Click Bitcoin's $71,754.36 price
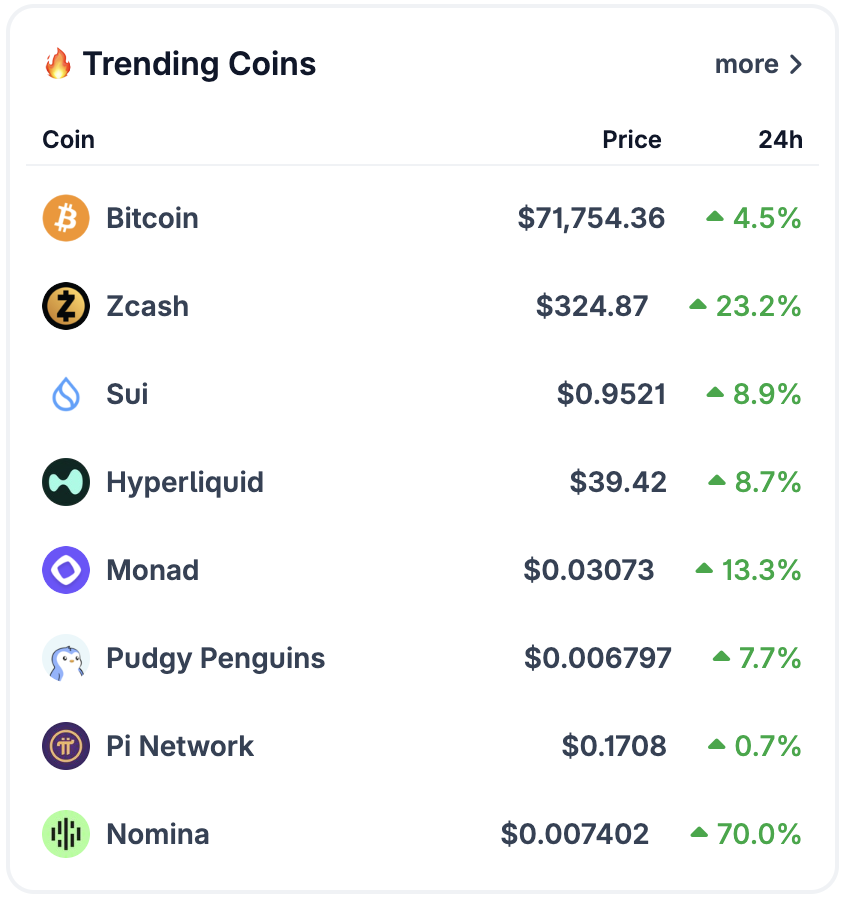 coord(591,218)
